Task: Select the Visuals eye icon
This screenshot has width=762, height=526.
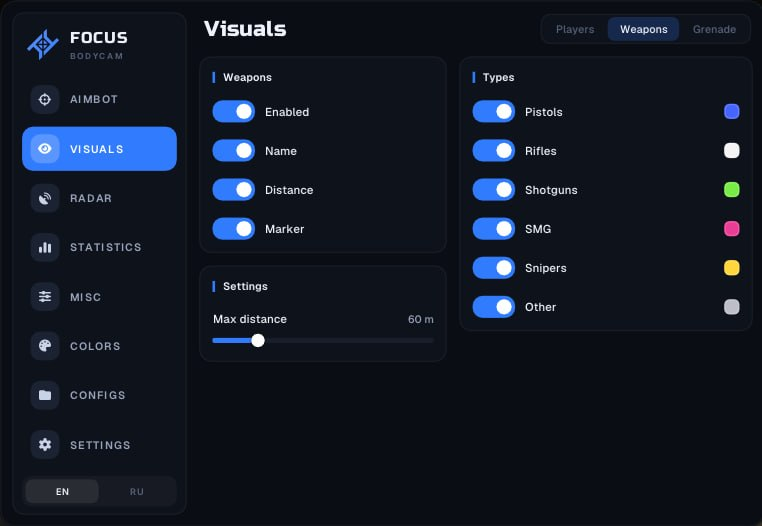Action: [45, 149]
